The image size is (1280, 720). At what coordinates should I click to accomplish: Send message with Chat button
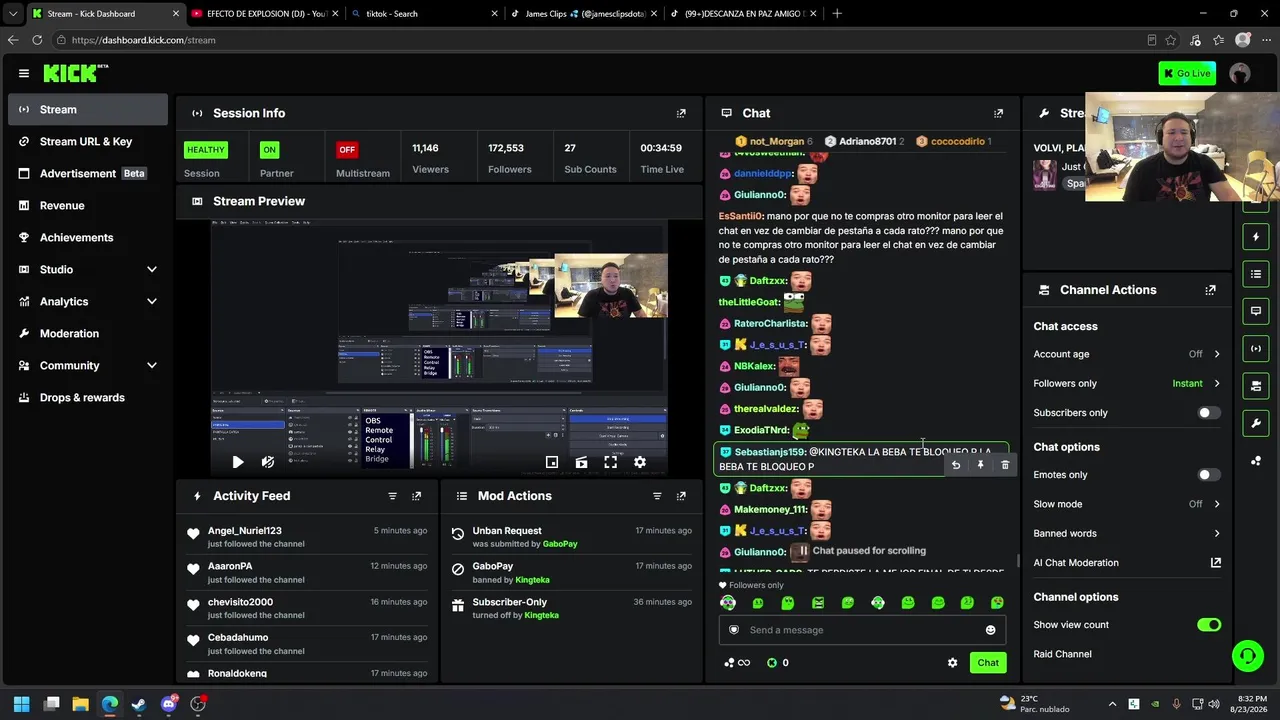click(x=988, y=663)
